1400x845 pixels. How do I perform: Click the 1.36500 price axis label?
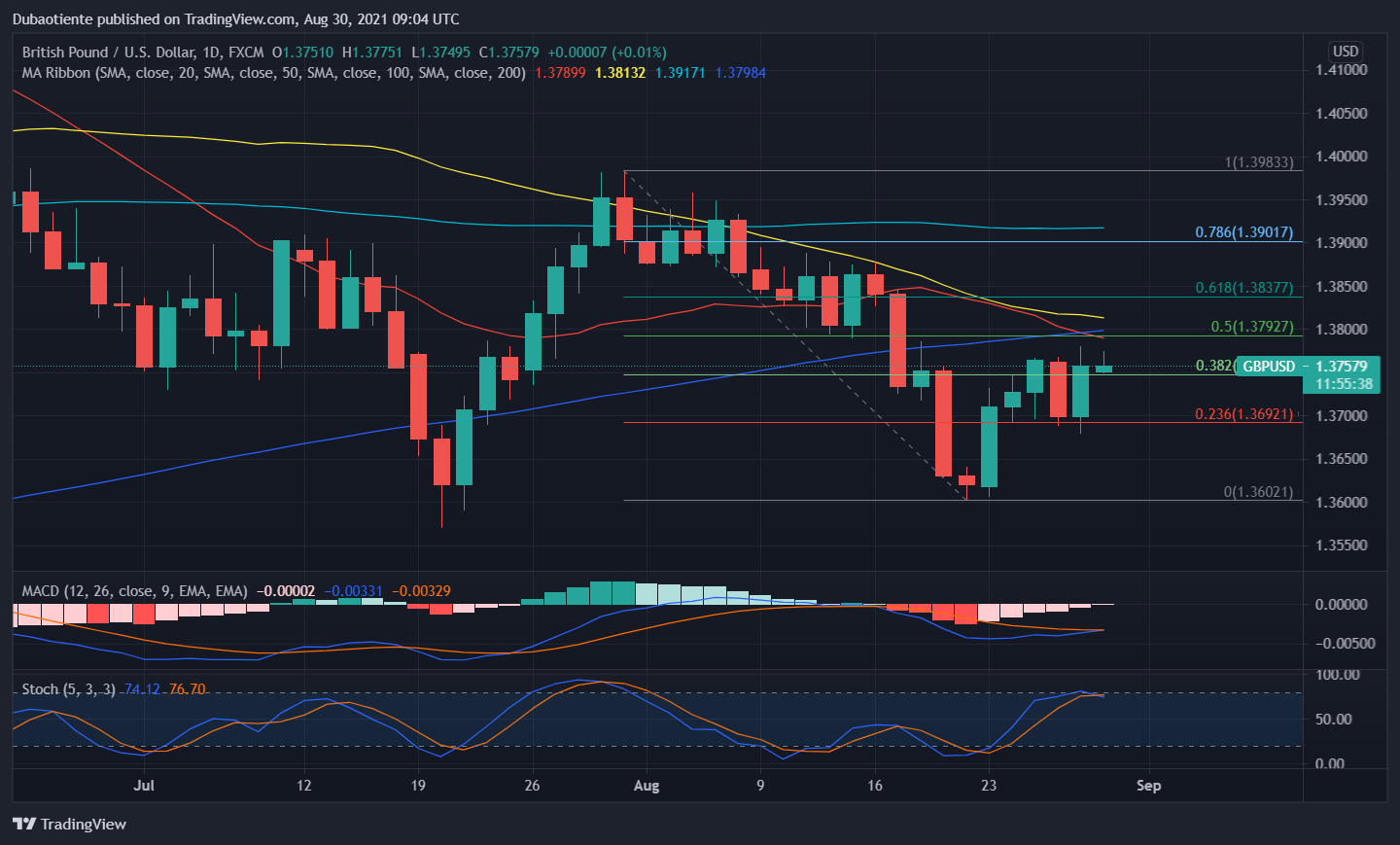click(1342, 459)
